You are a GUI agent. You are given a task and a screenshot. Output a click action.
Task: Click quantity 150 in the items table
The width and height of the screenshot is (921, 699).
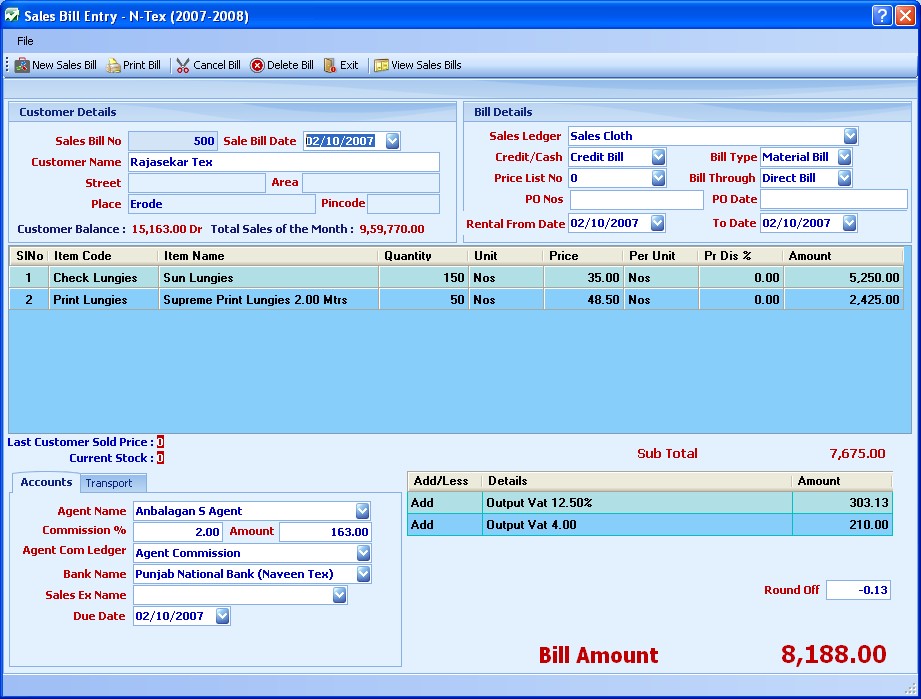[x=423, y=278]
